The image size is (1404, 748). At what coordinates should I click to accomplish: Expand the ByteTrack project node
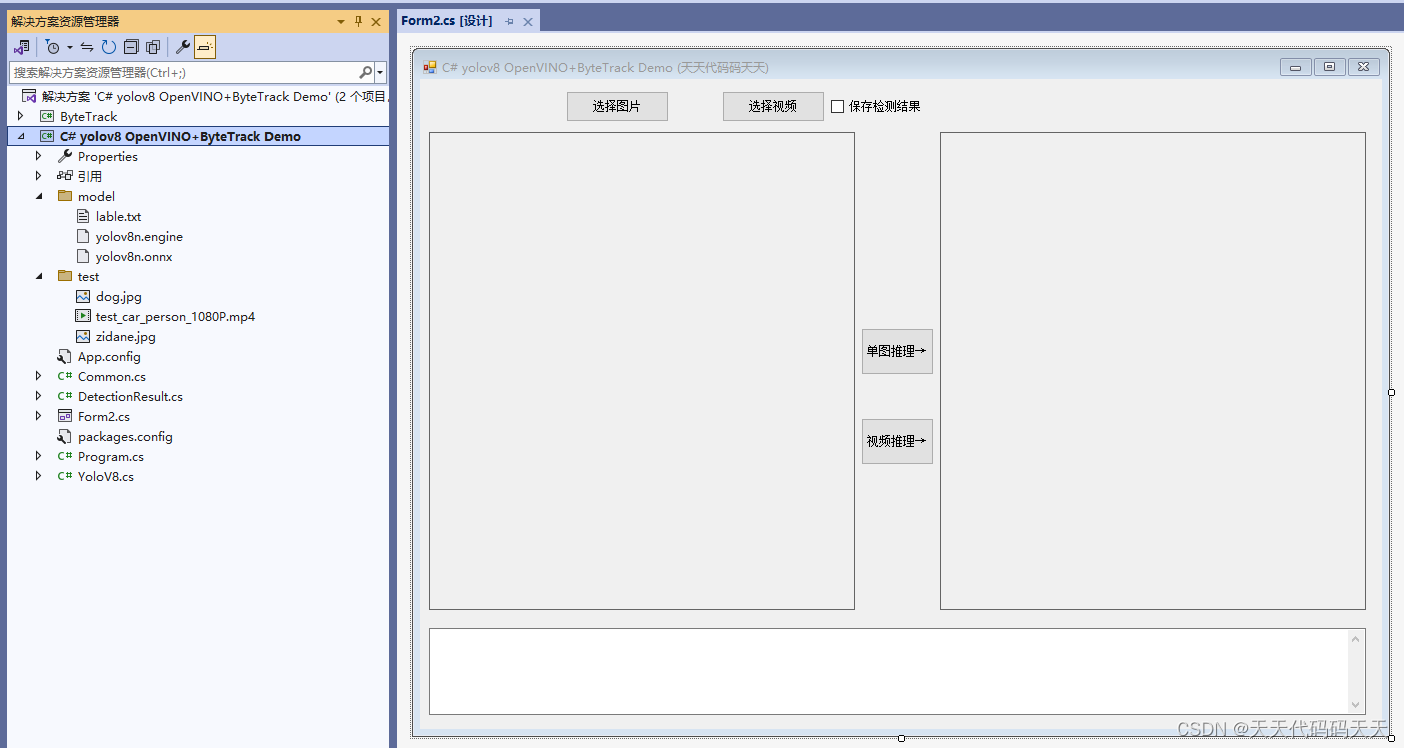click(21, 116)
